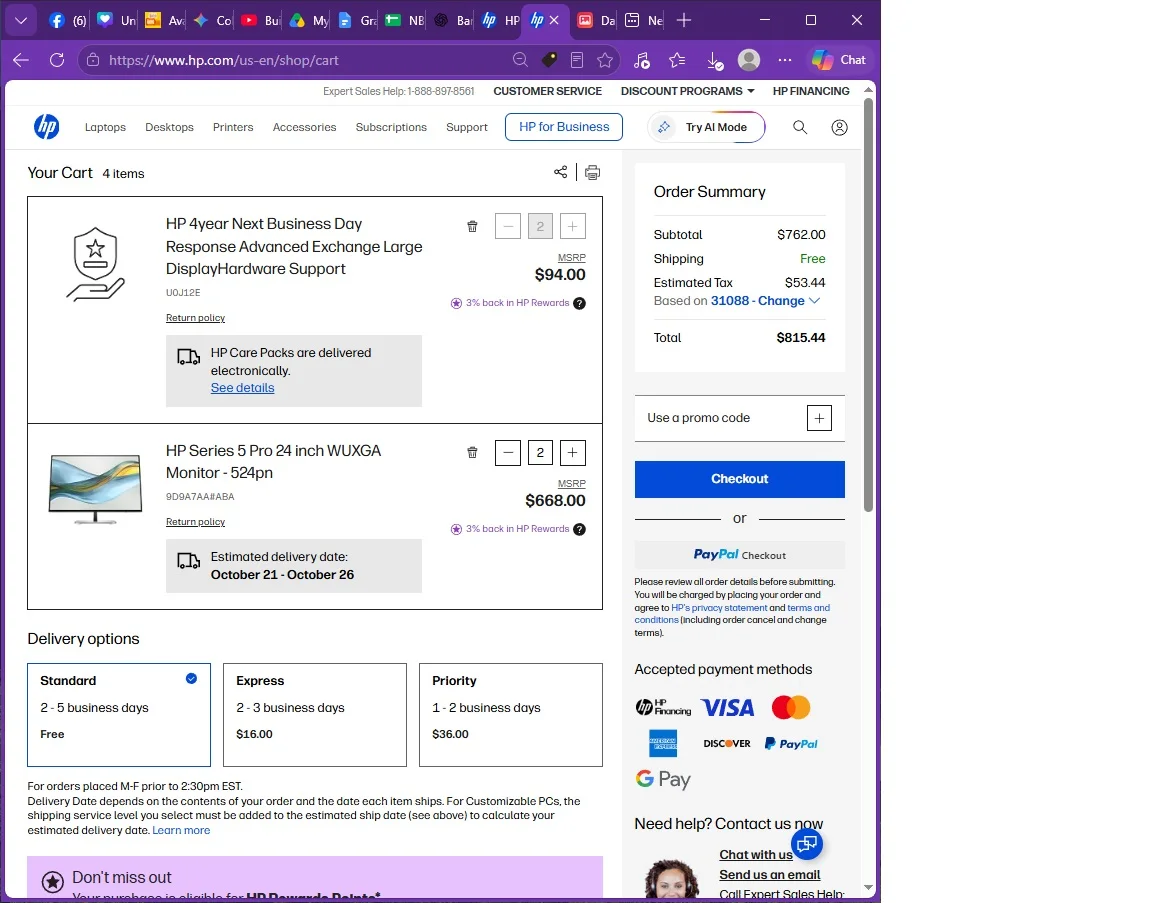The height and width of the screenshot is (903, 1152).
Task: Switch to the Google Drive 'My' tab
Action: point(309,21)
